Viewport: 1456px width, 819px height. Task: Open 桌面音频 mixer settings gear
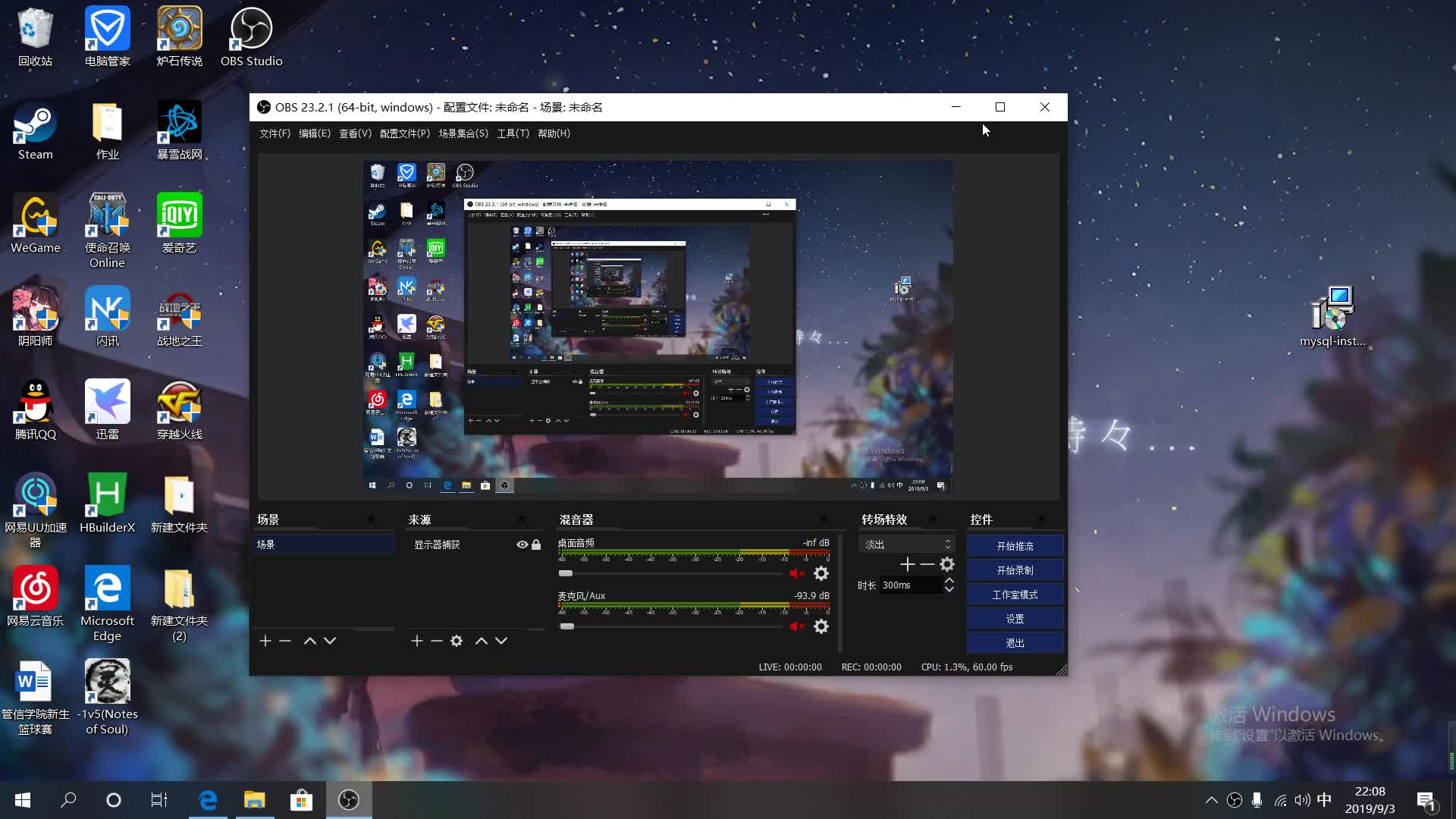(x=821, y=573)
